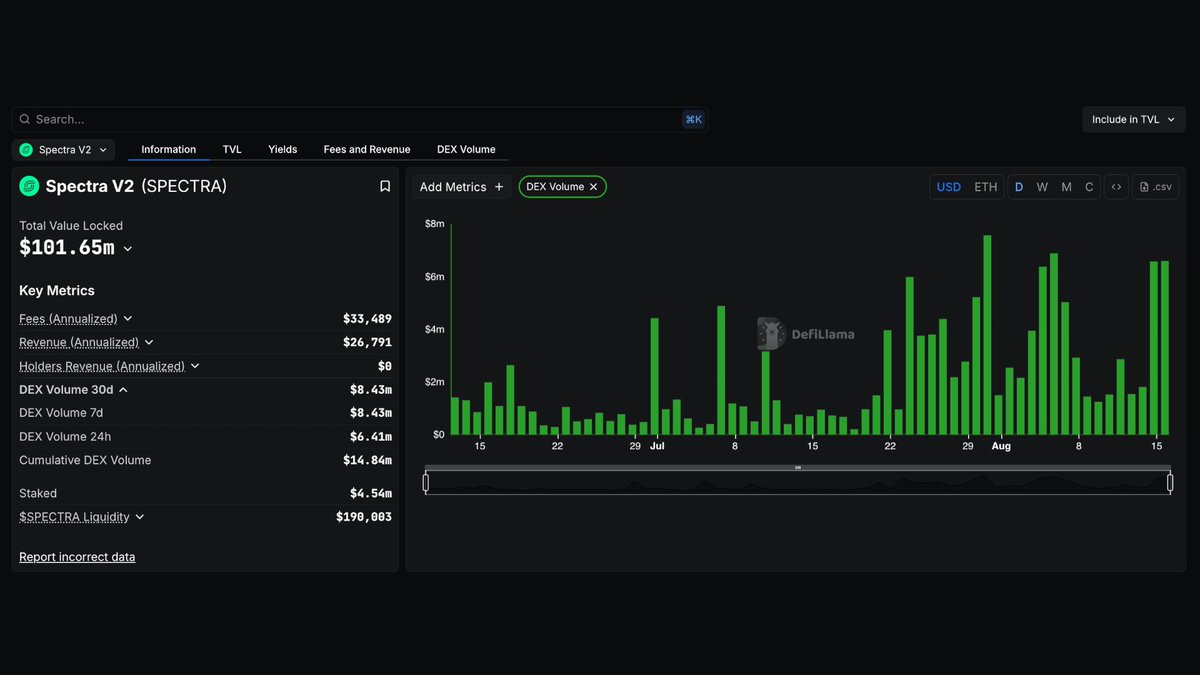The height and width of the screenshot is (675, 1200).
Task: Open the DEX Volume tab
Action: pos(466,150)
